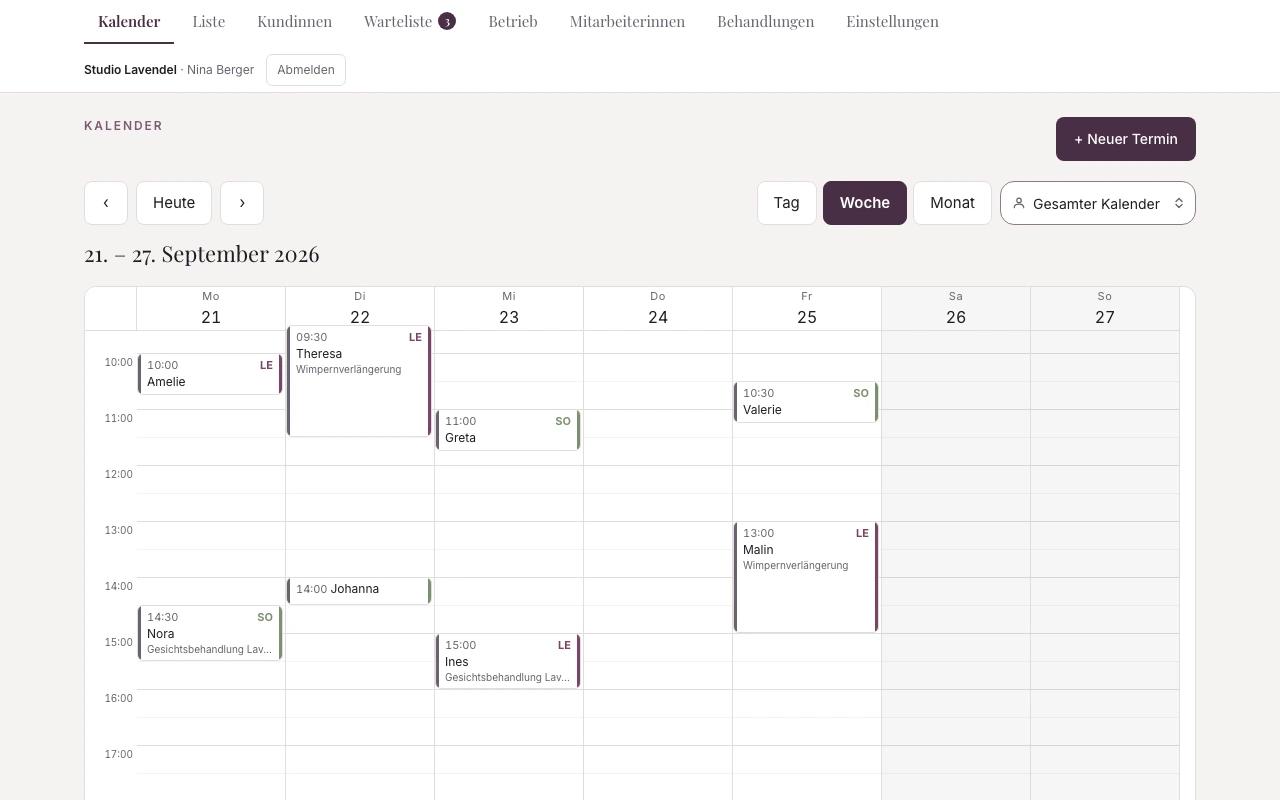Go to the Betrieb tab

[x=513, y=21]
